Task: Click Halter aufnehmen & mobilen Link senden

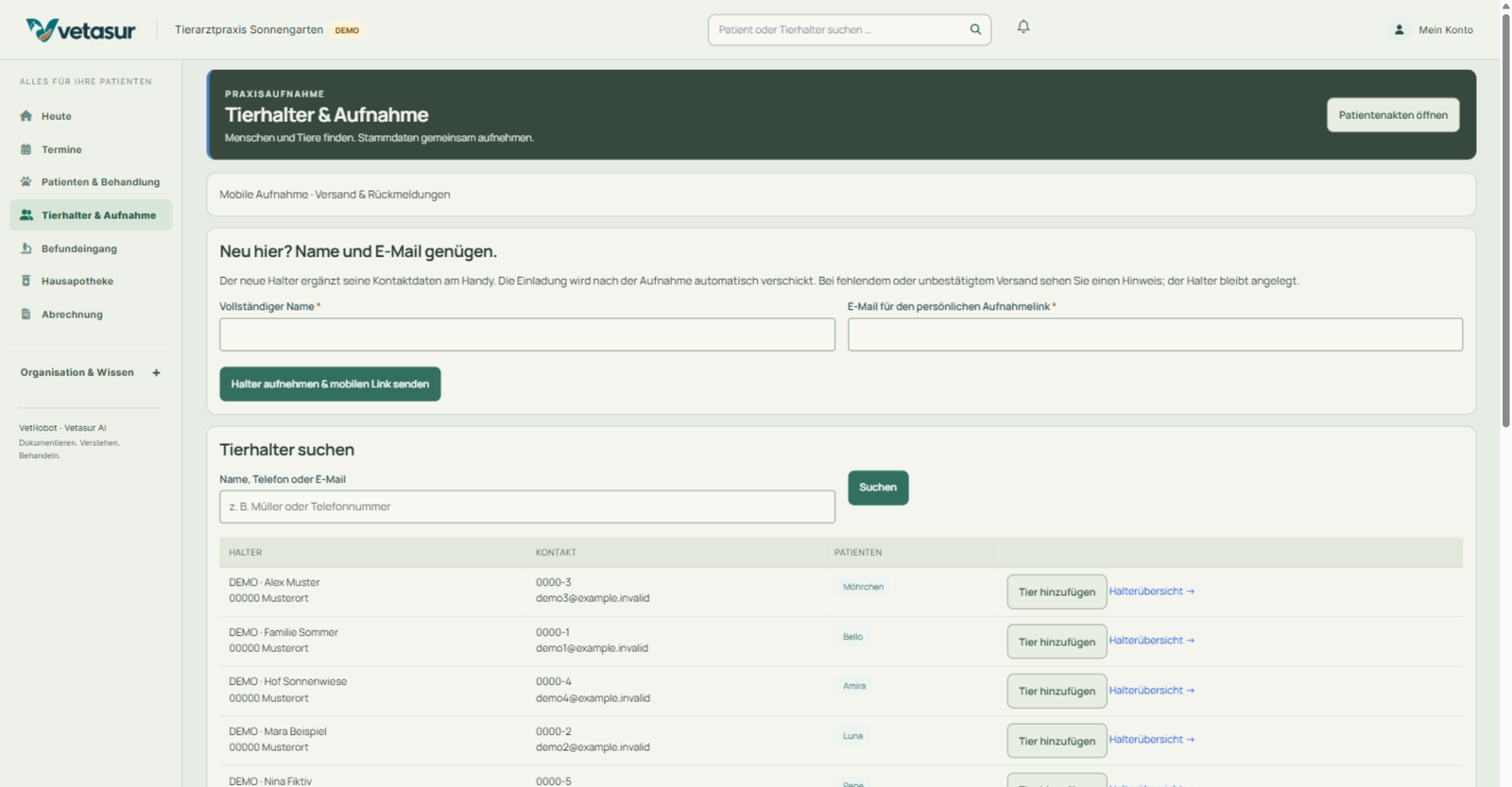Action: (330, 384)
